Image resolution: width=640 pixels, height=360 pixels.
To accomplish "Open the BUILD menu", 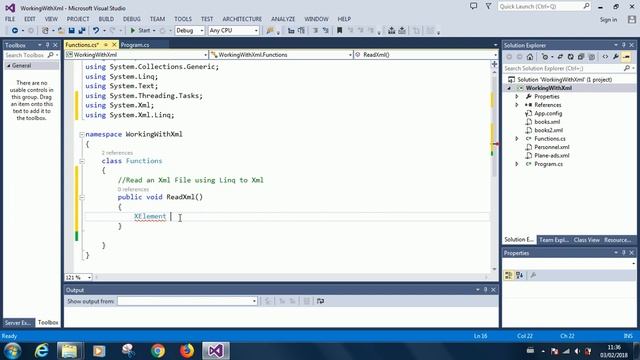I will click(x=106, y=19).
